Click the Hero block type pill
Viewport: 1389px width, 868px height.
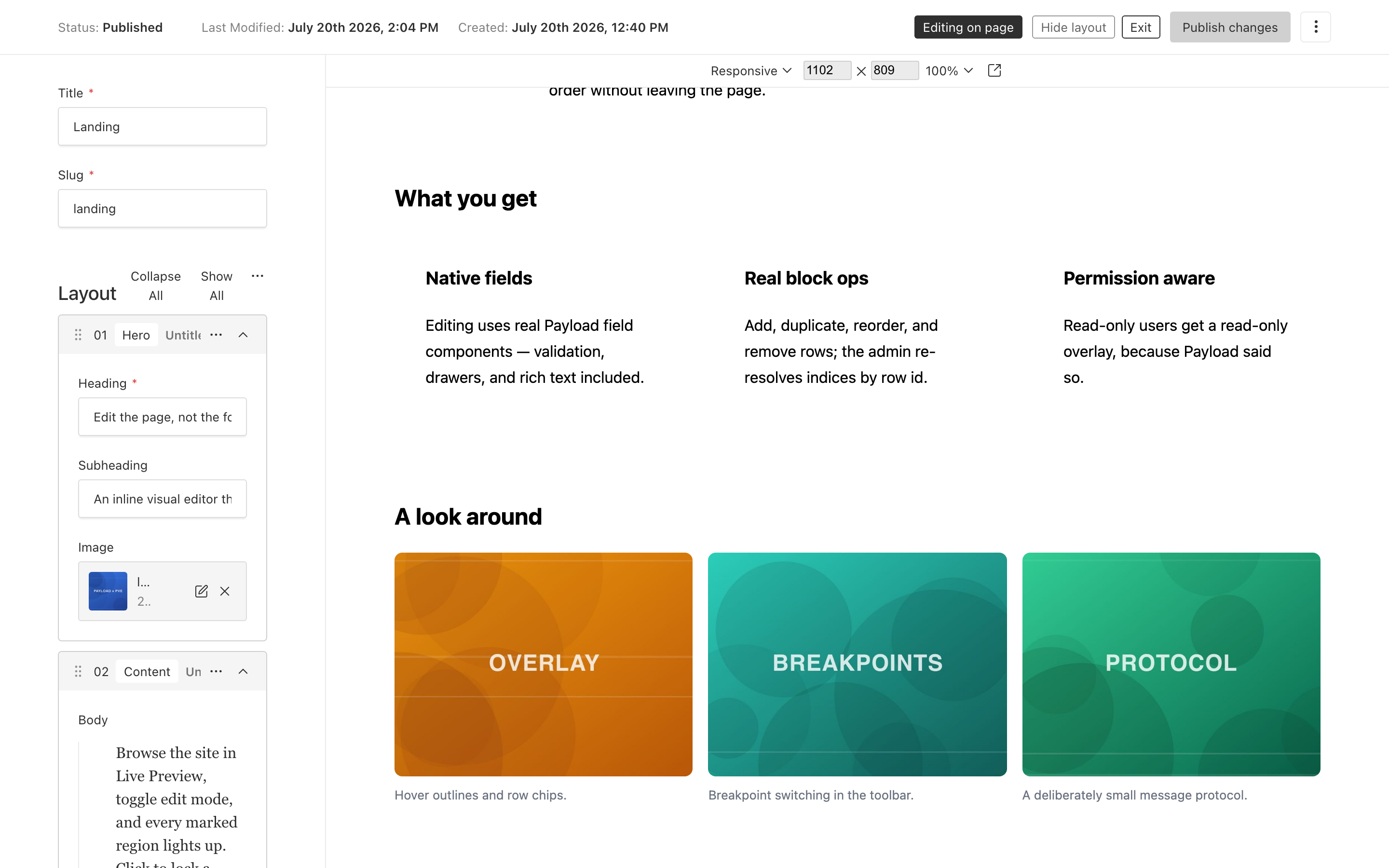[136, 335]
